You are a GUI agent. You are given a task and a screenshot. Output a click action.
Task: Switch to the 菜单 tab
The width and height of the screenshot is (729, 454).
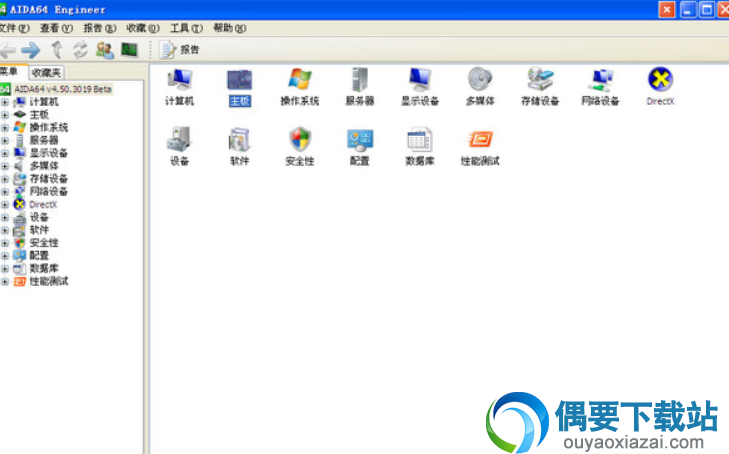point(11,72)
